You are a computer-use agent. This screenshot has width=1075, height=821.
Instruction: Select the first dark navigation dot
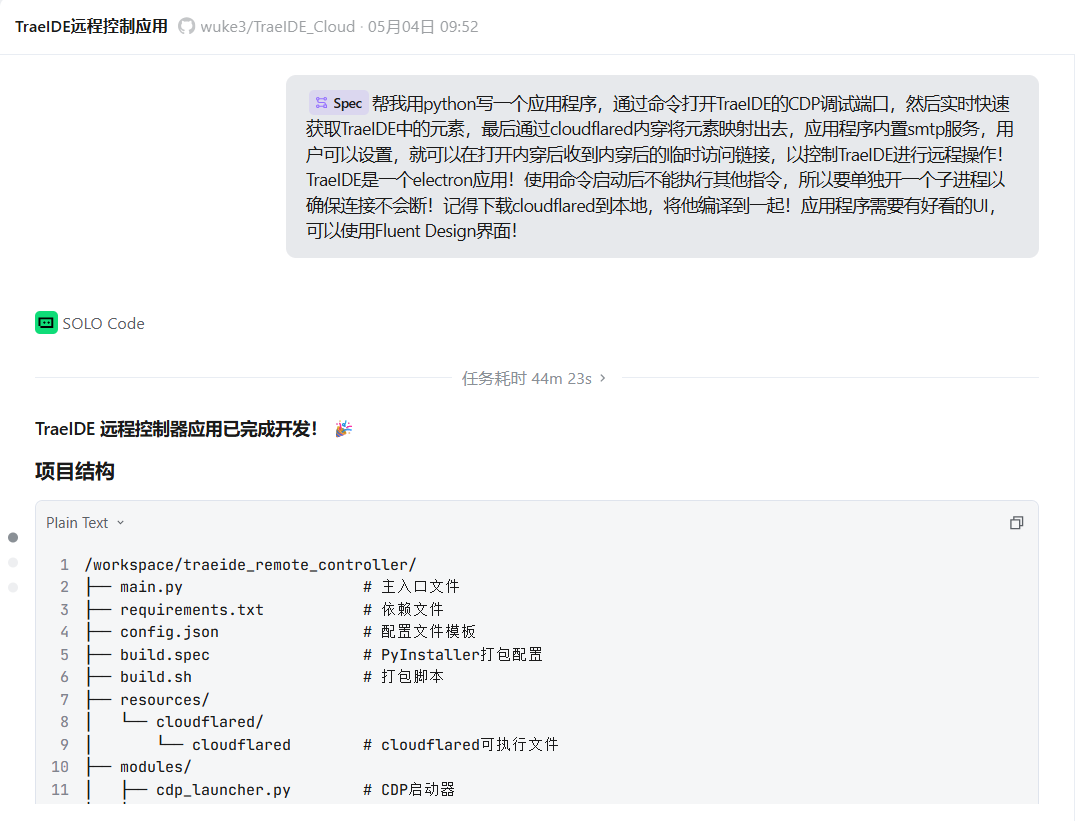click(12, 537)
